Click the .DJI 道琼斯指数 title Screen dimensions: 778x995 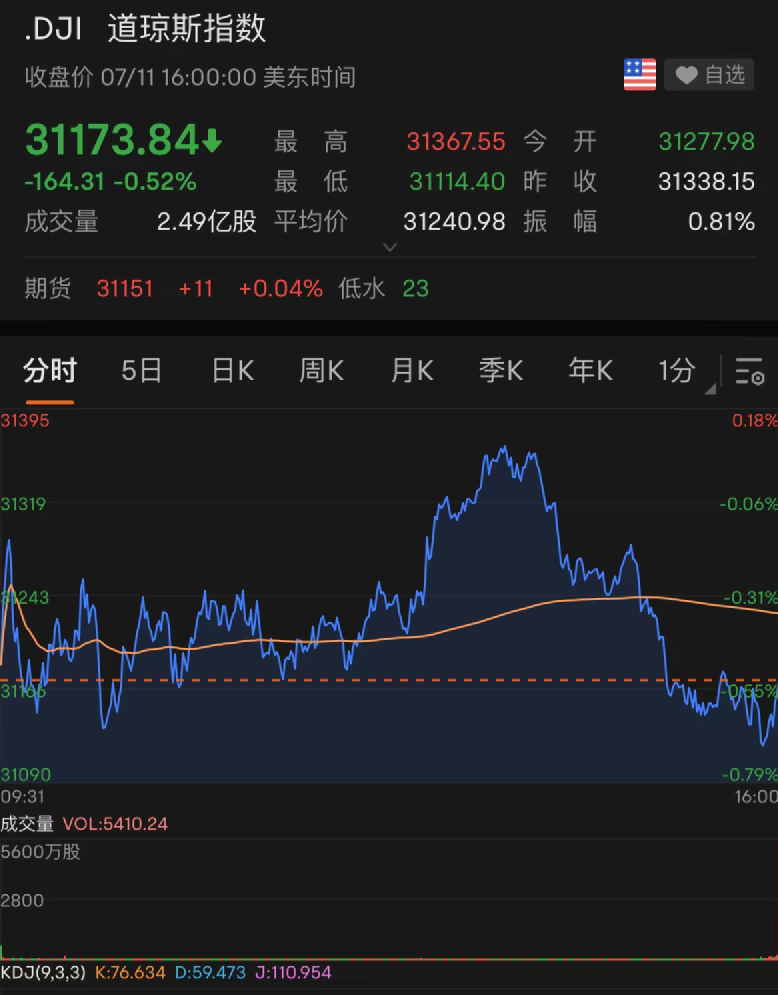click(x=146, y=29)
